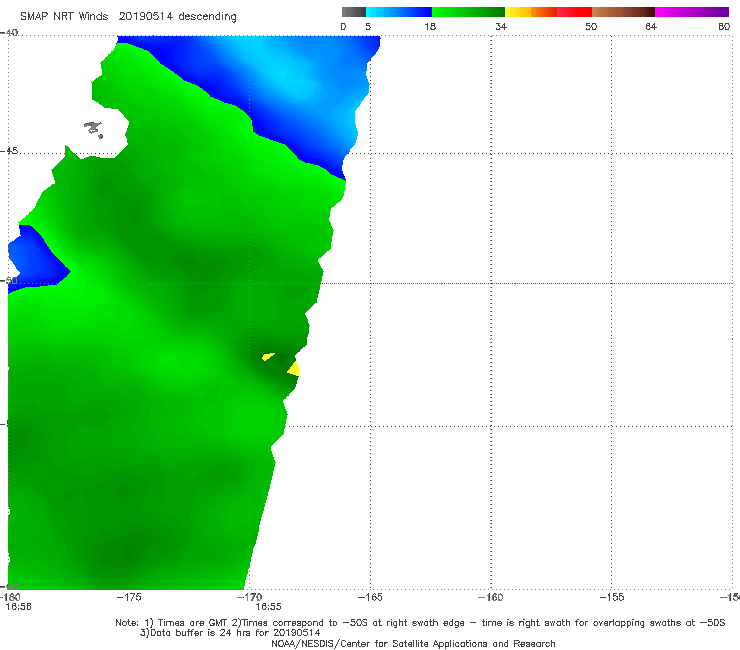
Task: Click the yellow segment of the colorbar
Action: click(518, 12)
